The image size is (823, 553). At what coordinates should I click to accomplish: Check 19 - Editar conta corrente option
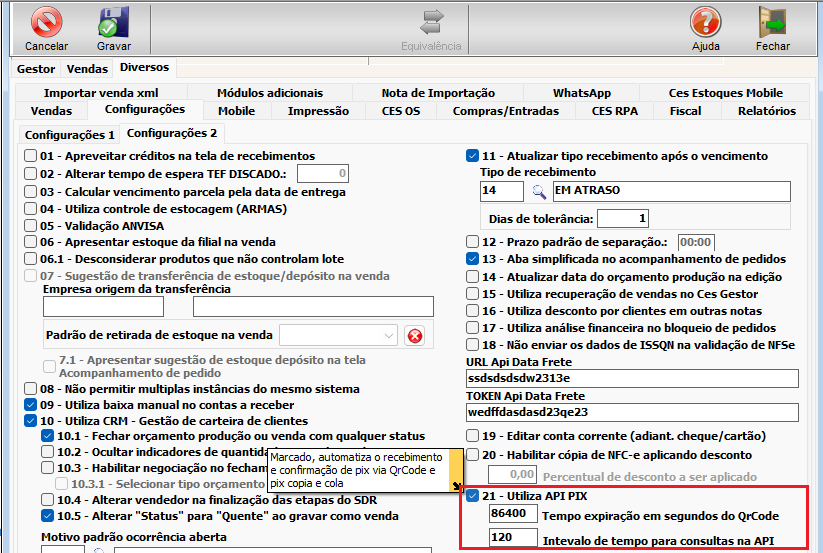(x=473, y=436)
